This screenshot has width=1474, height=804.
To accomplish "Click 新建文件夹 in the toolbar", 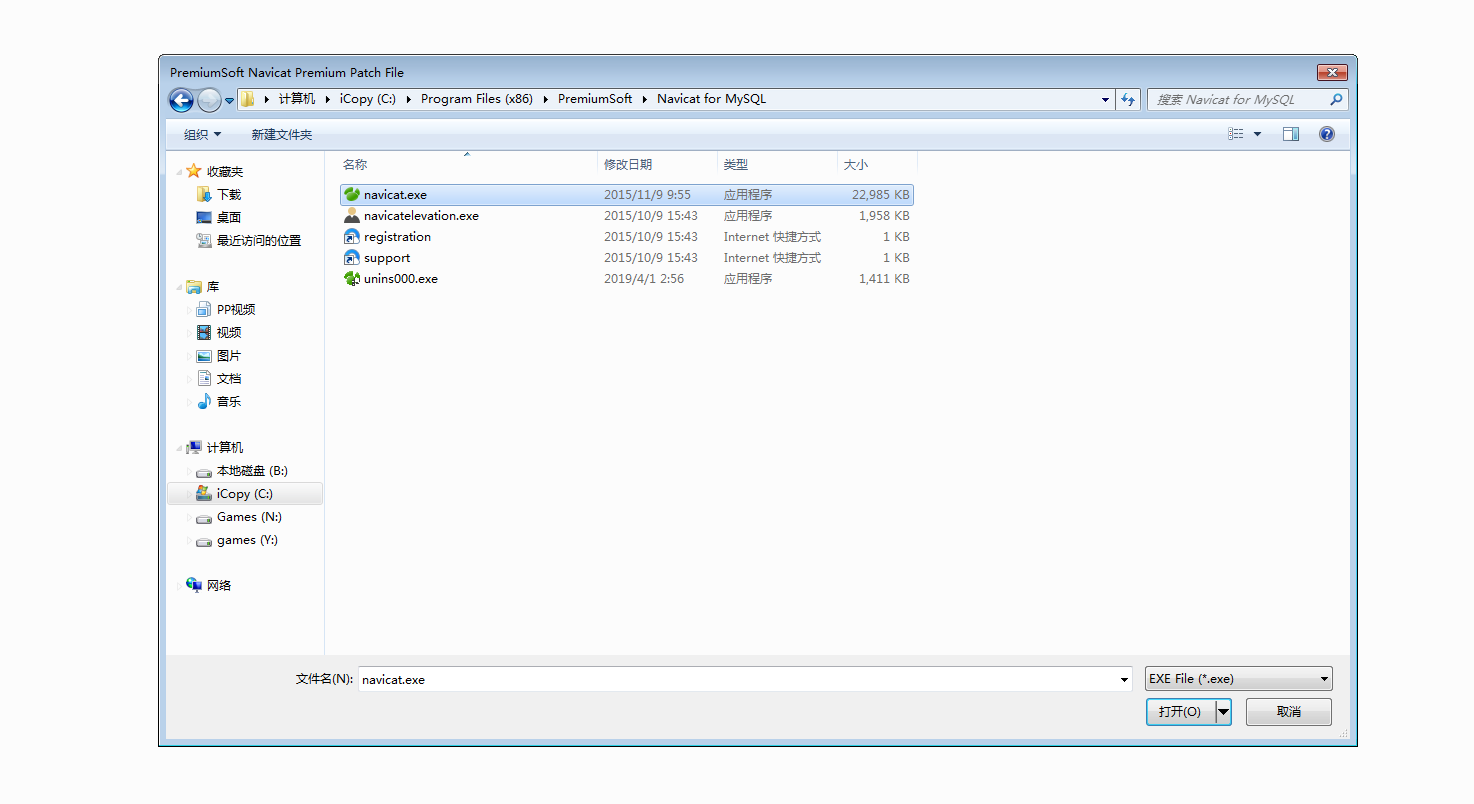I will click(281, 134).
